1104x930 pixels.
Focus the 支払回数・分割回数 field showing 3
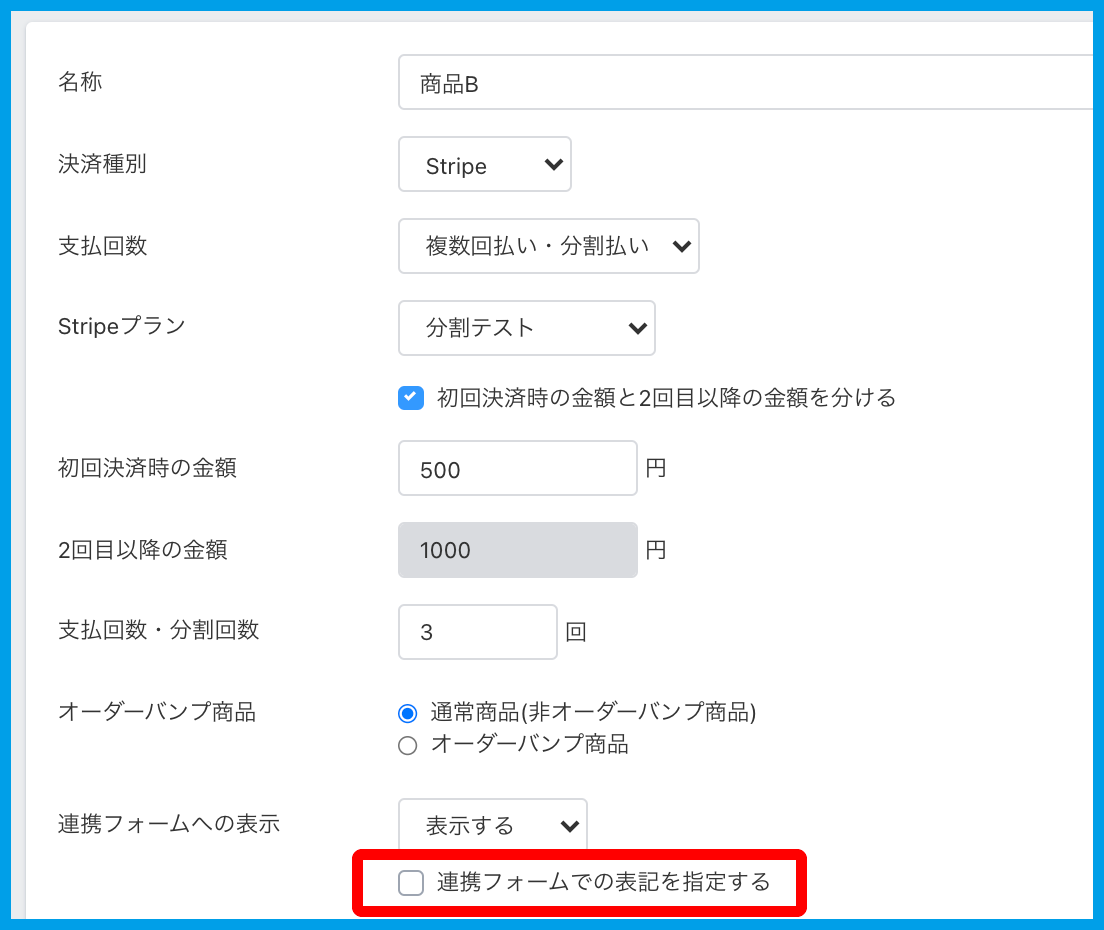tap(477, 632)
